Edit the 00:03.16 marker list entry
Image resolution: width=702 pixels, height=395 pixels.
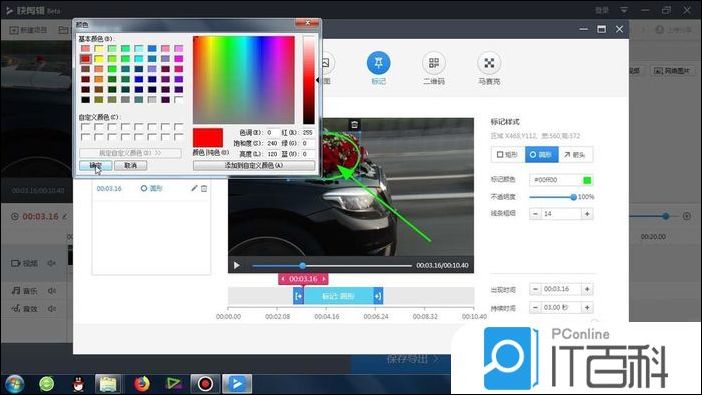click(194, 188)
